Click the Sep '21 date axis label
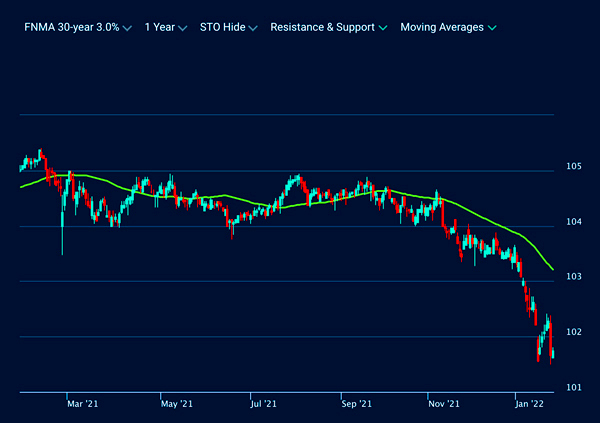The height and width of the screenshot is (423, 600). tap(356, 404)
